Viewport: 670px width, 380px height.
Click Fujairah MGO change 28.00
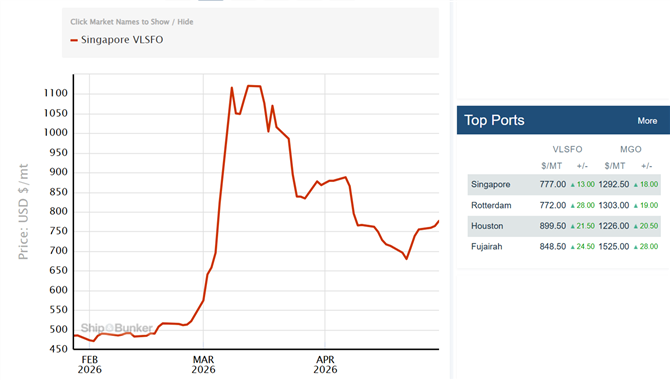pos(646,247)
